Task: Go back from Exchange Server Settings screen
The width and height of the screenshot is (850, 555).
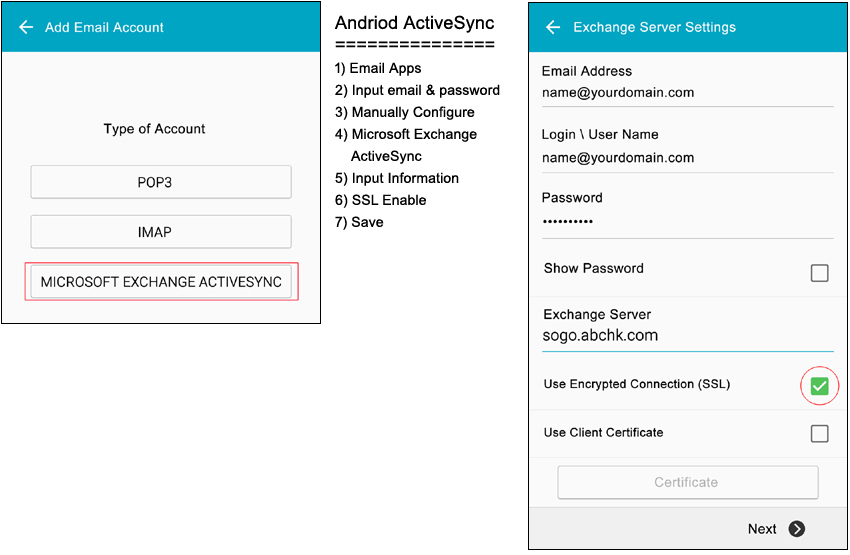Action: click(x=553, y=27)
